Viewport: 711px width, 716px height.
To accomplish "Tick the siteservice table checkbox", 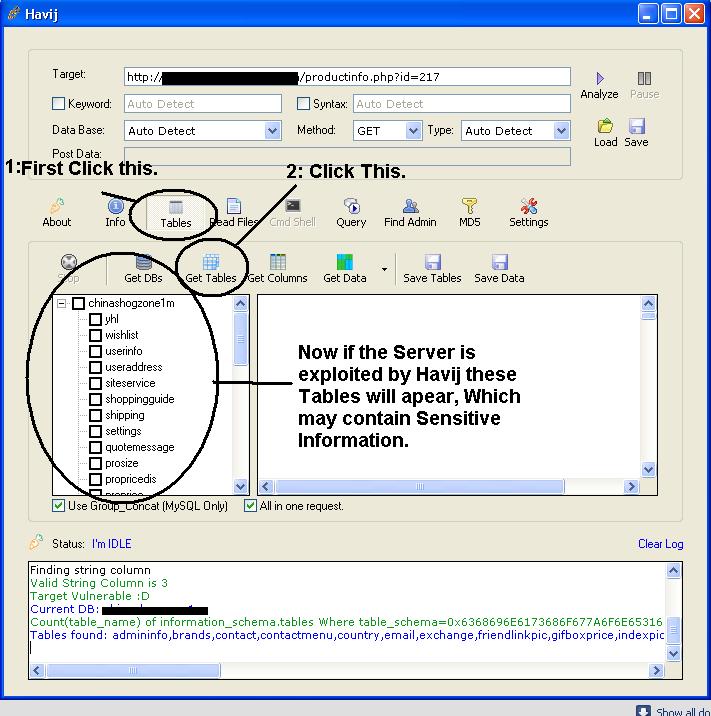I will click(x=95, y=383).
